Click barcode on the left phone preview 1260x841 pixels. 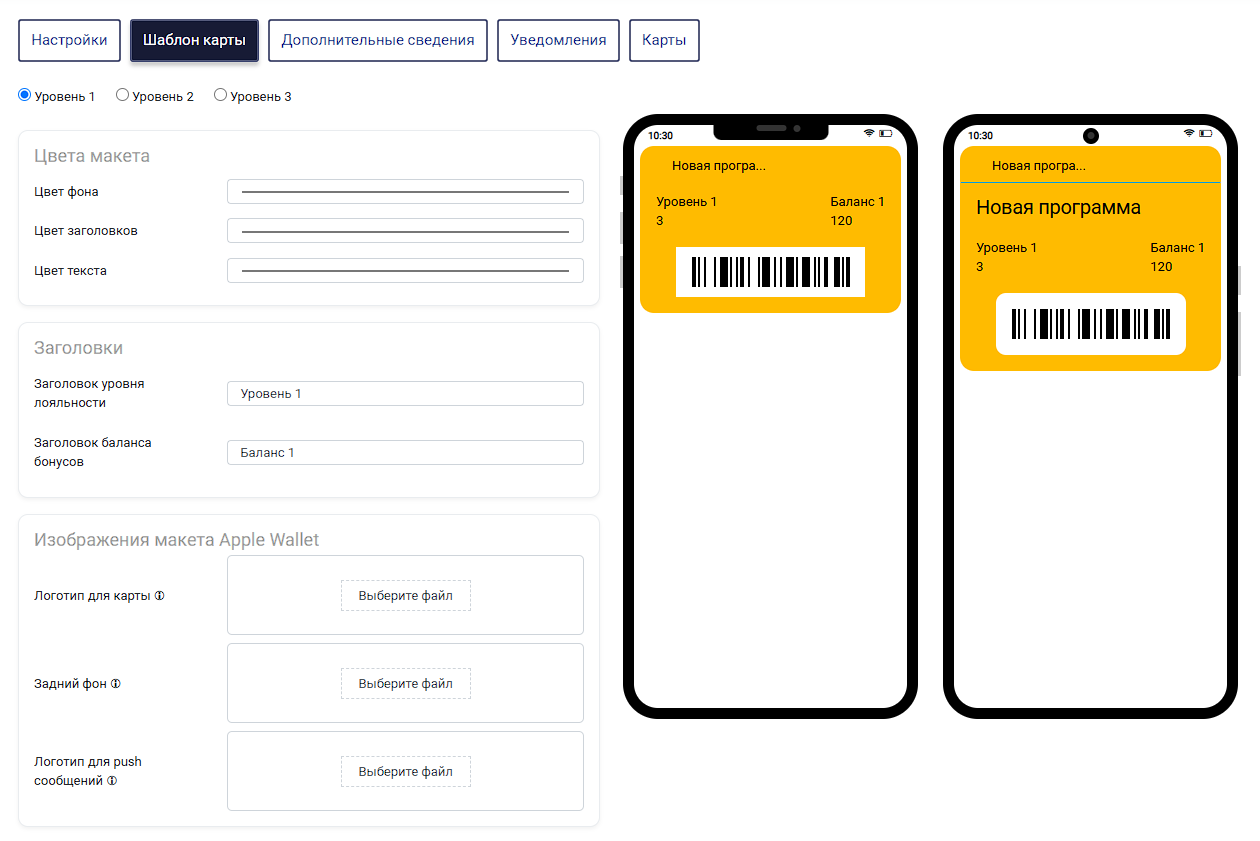point(770,272)
